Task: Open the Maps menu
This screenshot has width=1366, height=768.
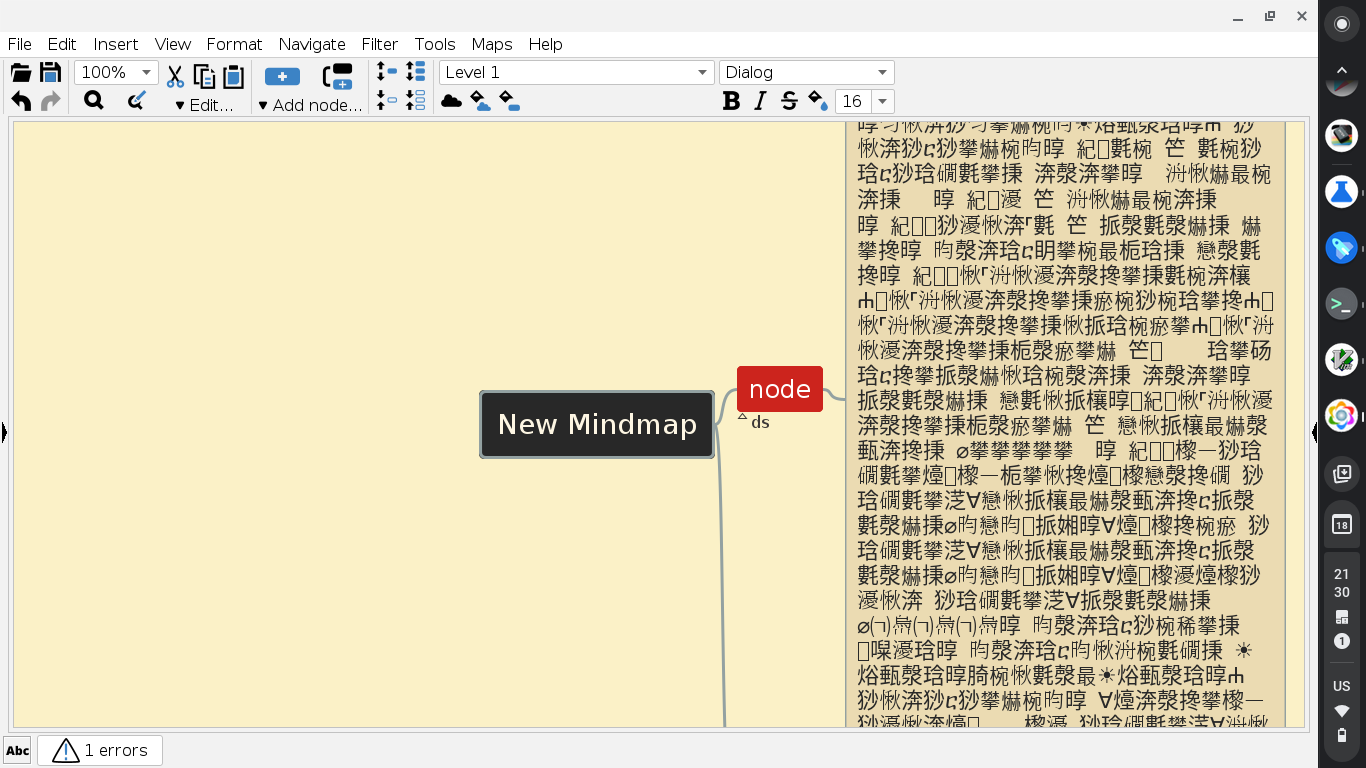Action: click(491, 44)
